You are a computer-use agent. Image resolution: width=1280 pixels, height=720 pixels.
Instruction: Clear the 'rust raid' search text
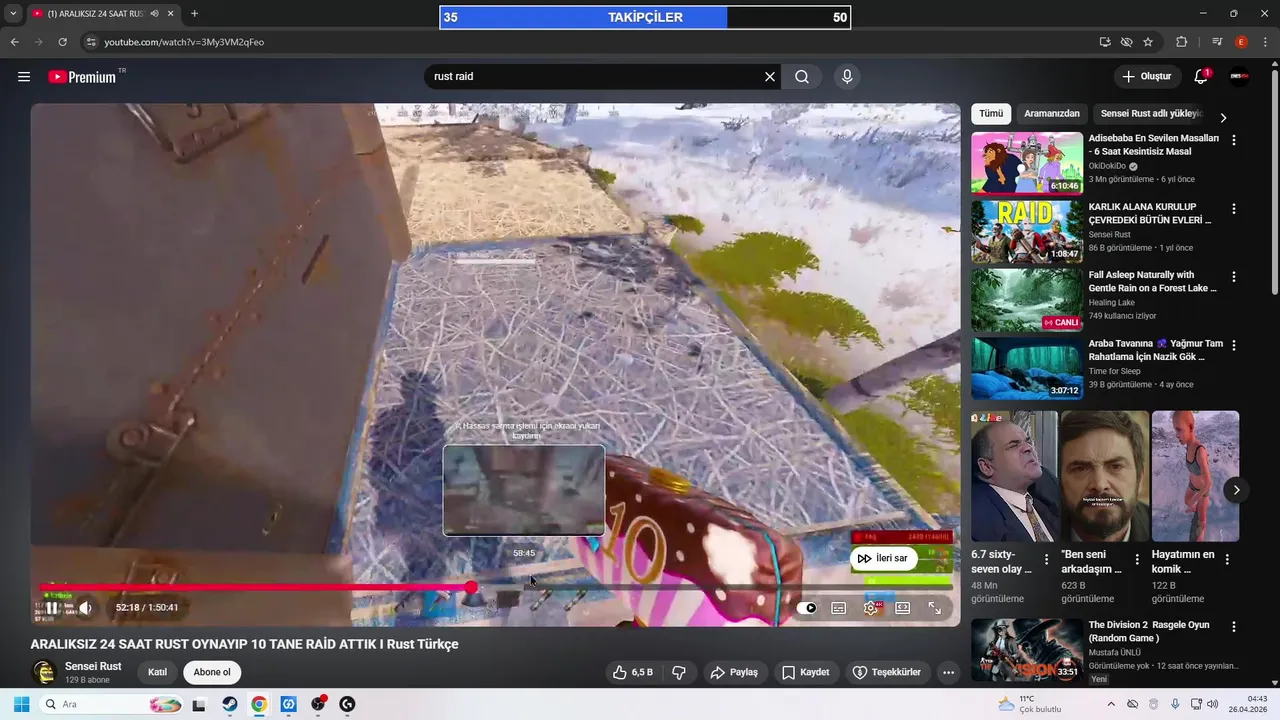coord(770,77)
